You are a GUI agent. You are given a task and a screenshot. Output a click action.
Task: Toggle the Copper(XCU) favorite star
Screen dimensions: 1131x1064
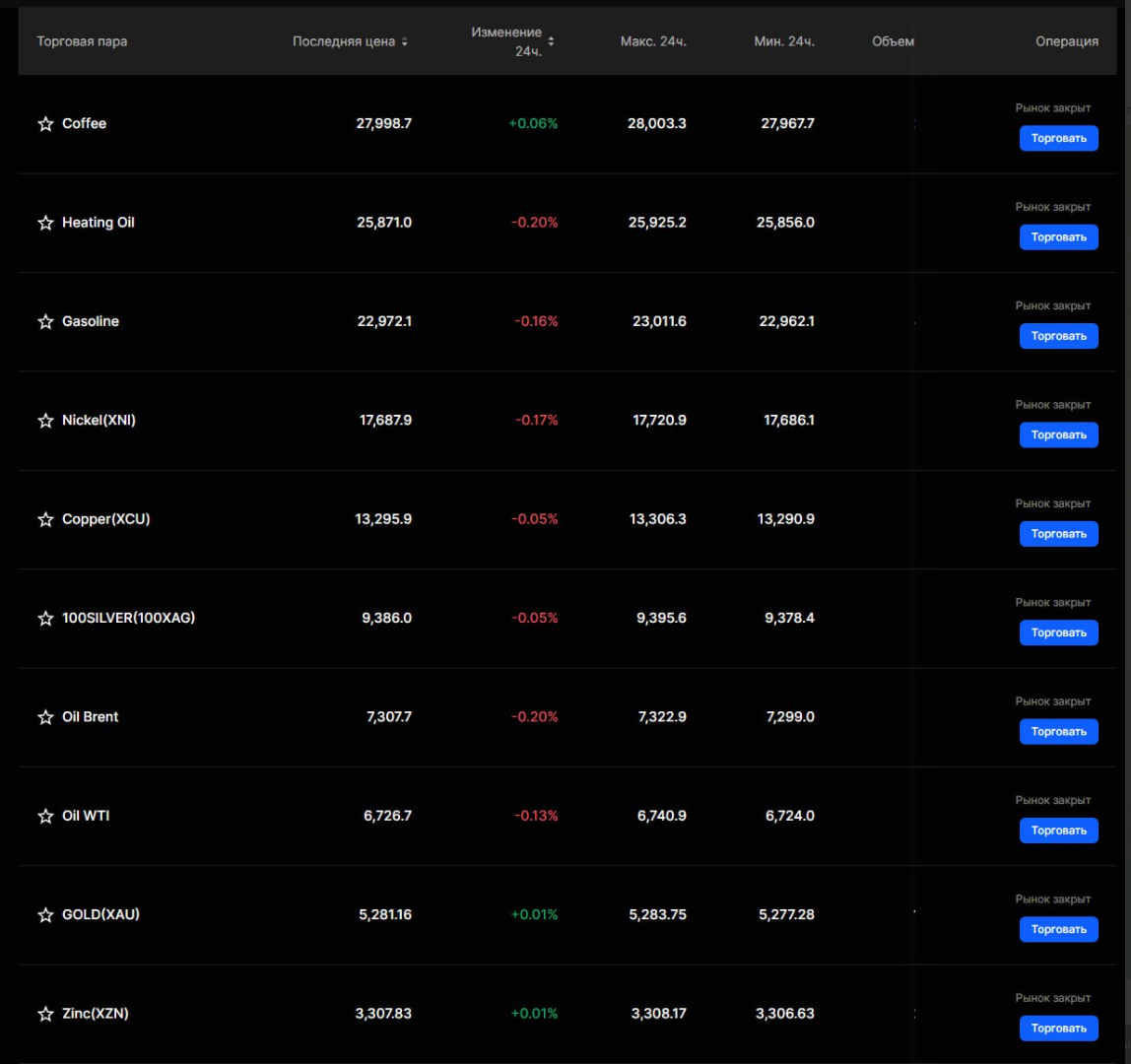(x=45, y=519)
